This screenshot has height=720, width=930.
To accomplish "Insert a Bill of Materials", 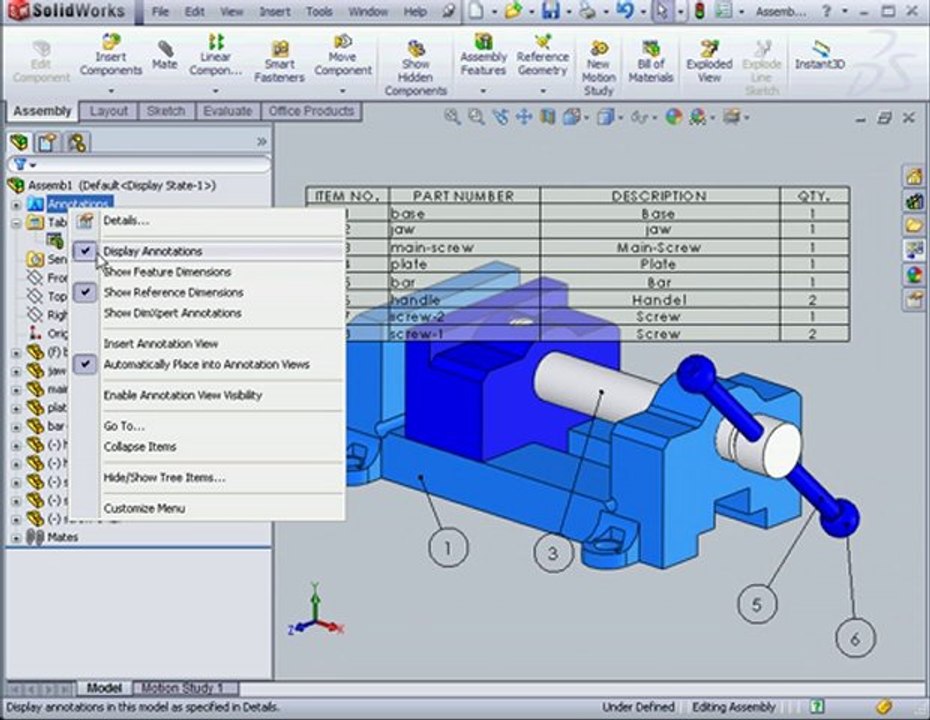I will [x=651, y=62].
